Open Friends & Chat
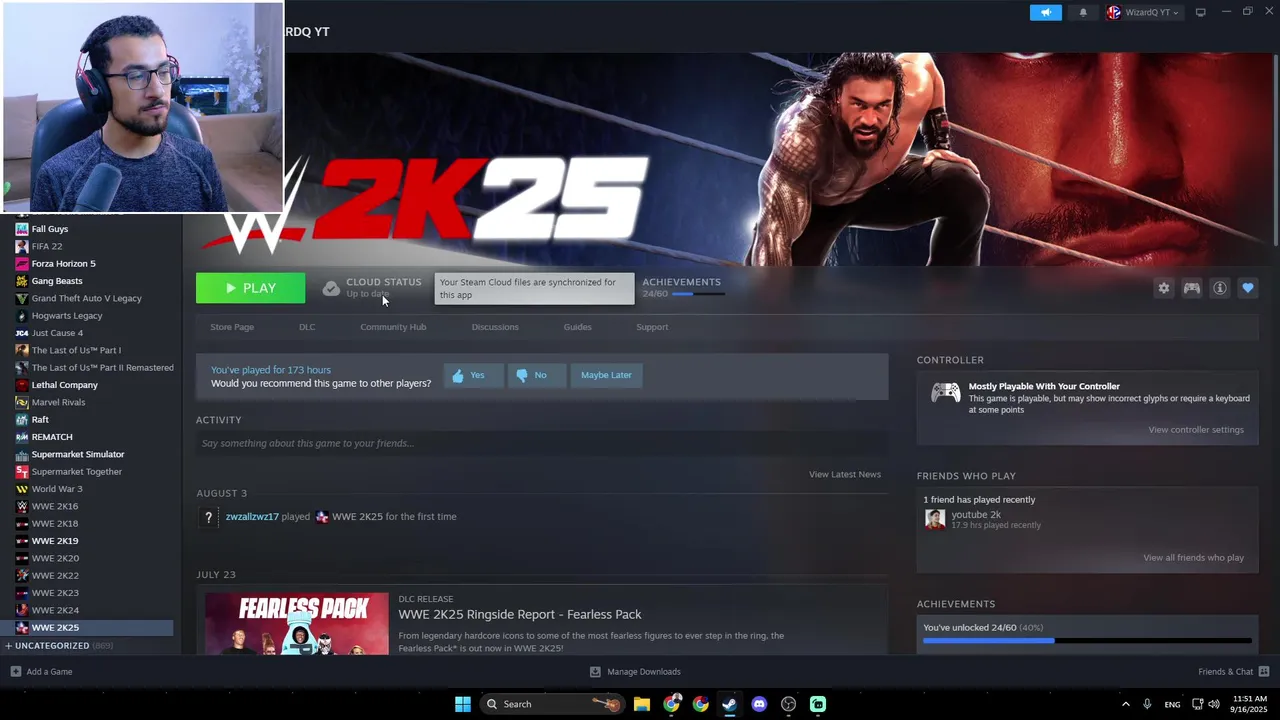The image size is (1280, 720). pyautogui.click(x=1233, y=672)
